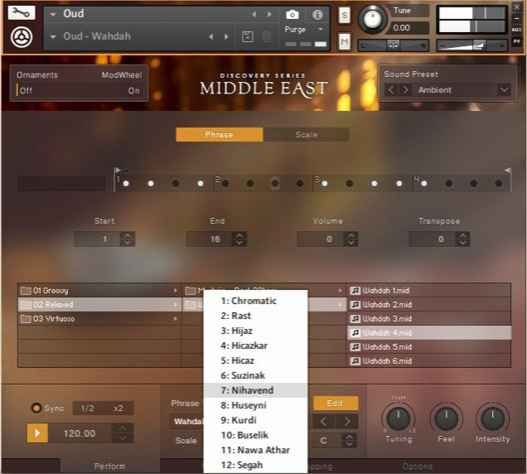Select the 02 Relaxed folder
This screenshot has width=527, height=474.
pos(99,305)
